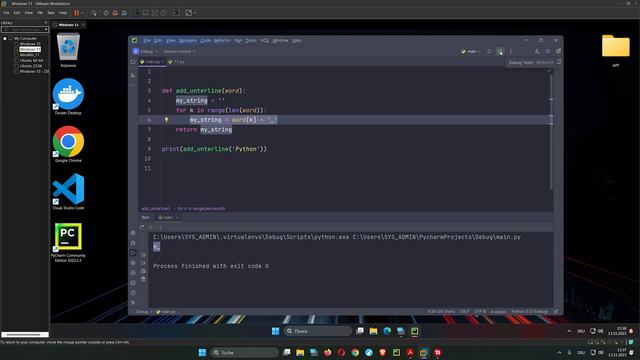This screenshot has height=360, width=640.
Task: Click the Docker Desktop desktop shortcut
Action: click(x=68, y=97)
